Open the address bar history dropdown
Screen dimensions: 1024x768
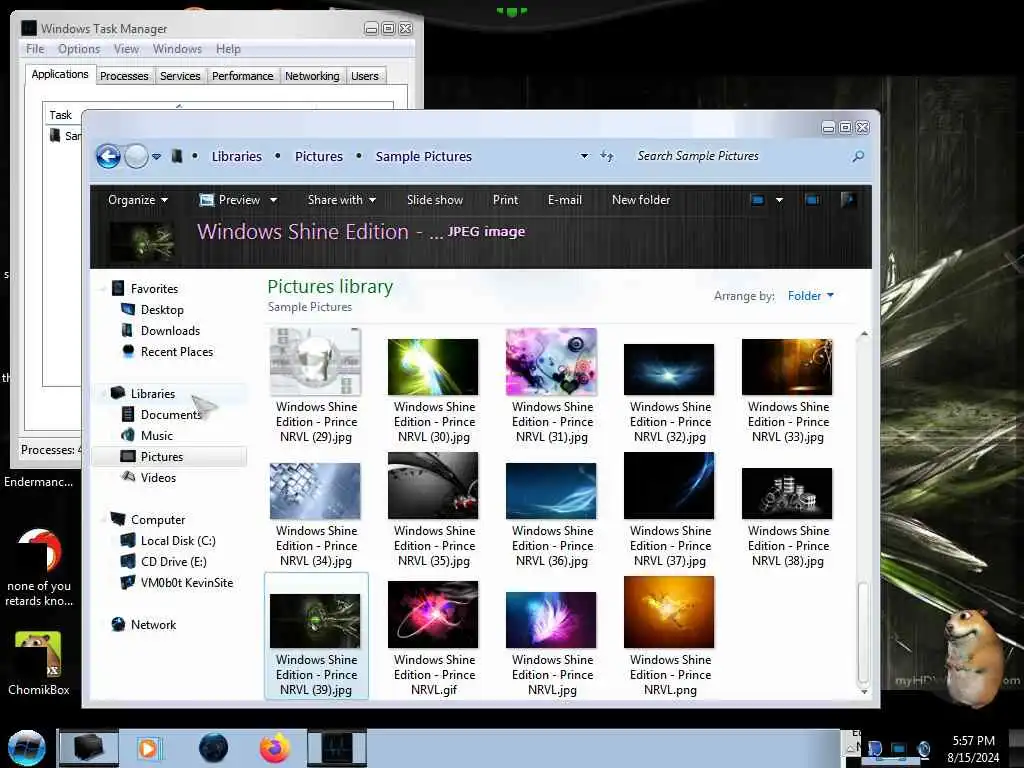[584, 156]
